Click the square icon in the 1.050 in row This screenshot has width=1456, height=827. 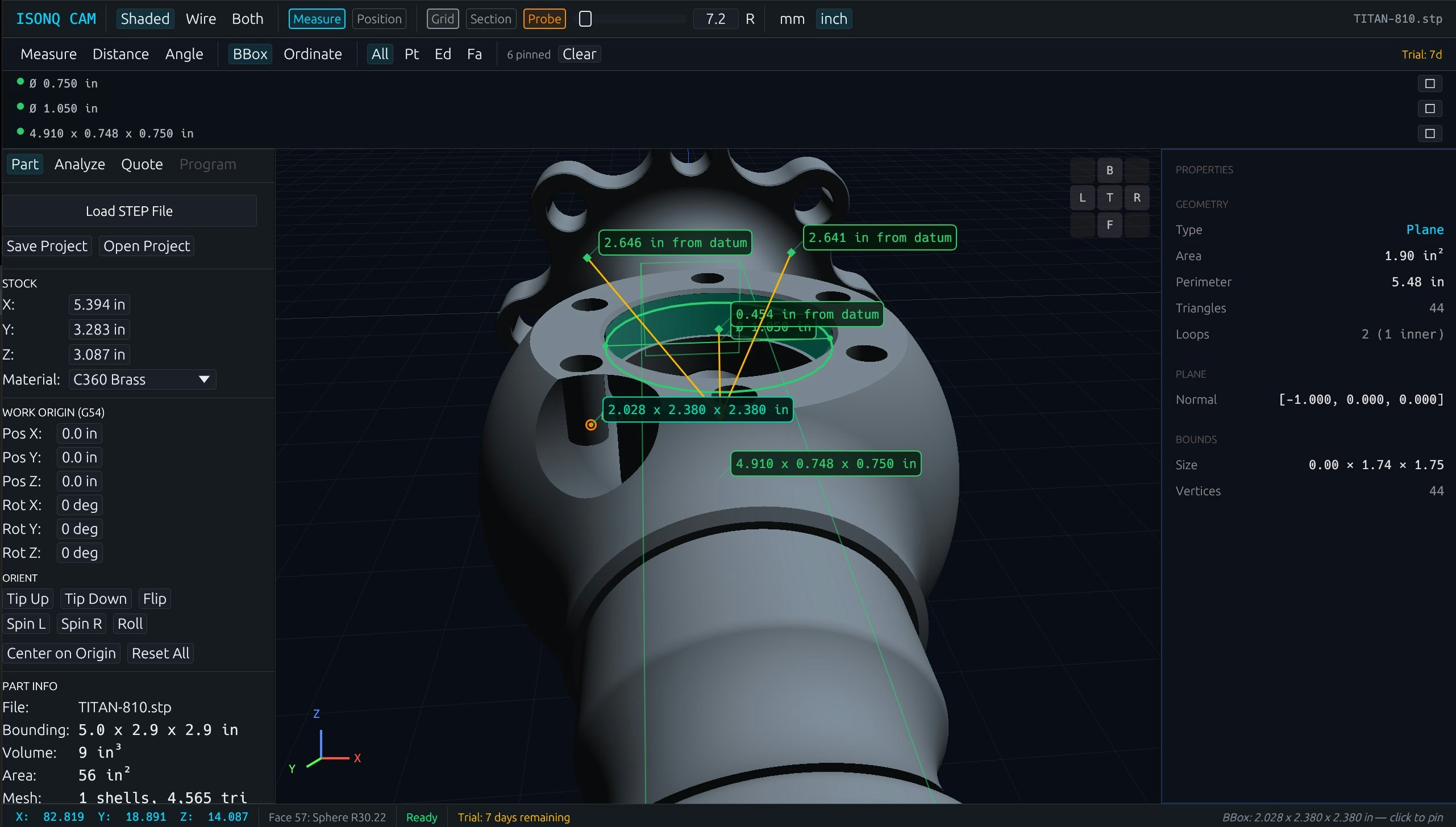(1430, 108)
